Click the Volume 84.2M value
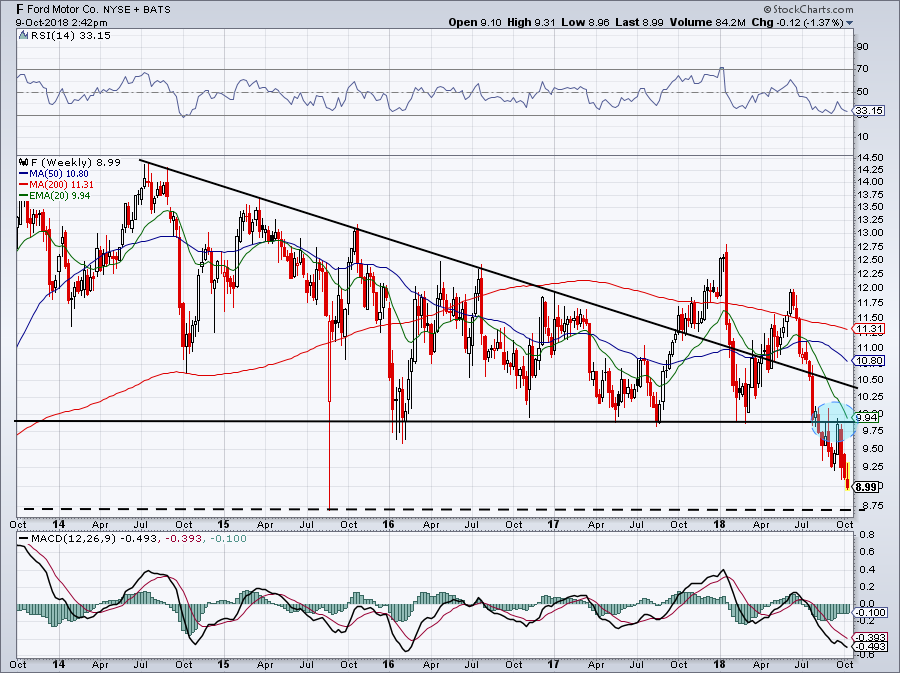This screenshot has height=673, width=900. 707,22
